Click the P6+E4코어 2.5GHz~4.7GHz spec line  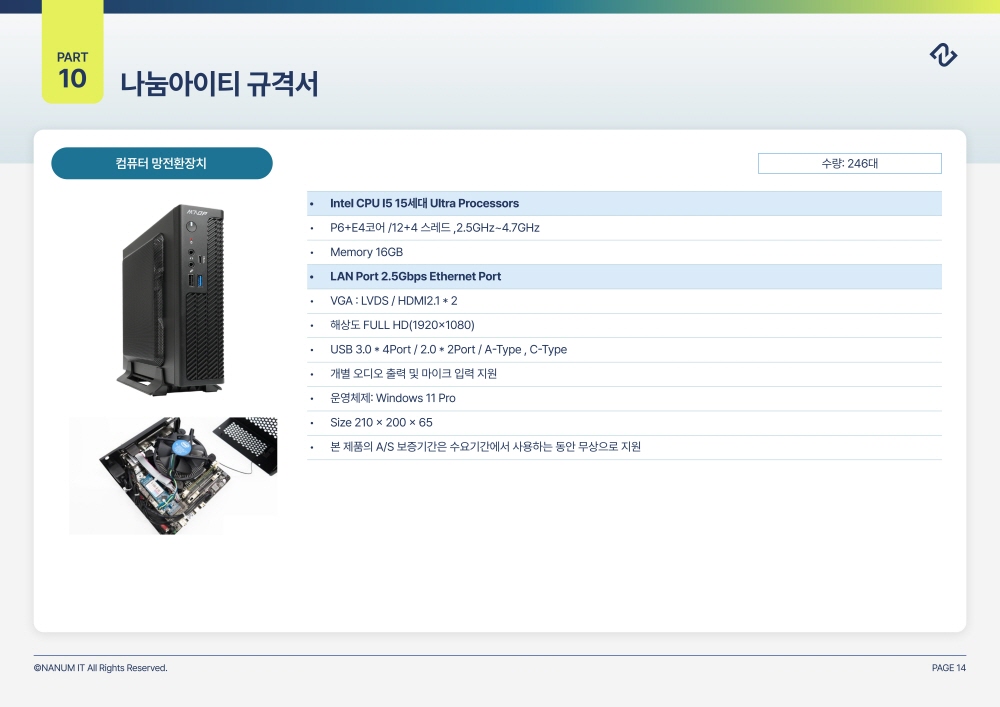(x=434, y=228)
